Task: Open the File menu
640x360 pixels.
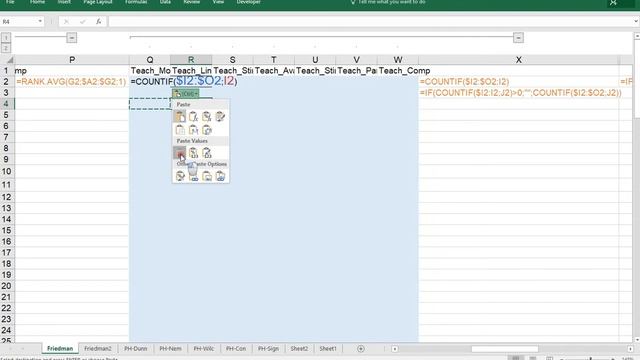Action: pyautogui.click(x=10, y=2)
